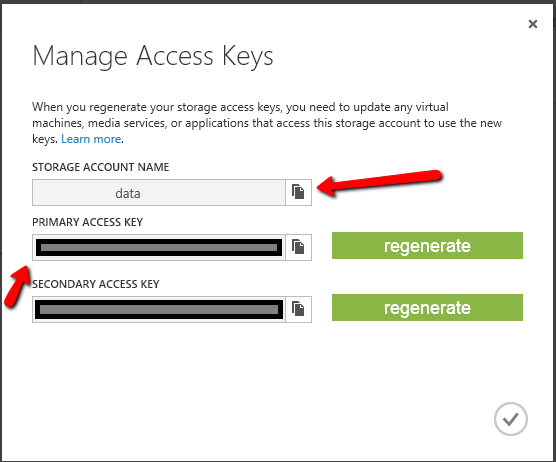Image resolution: width=556 pixels, height=462 pixels.
Task: Regenerate the secondary access key
Action: [x=427, y=307]
